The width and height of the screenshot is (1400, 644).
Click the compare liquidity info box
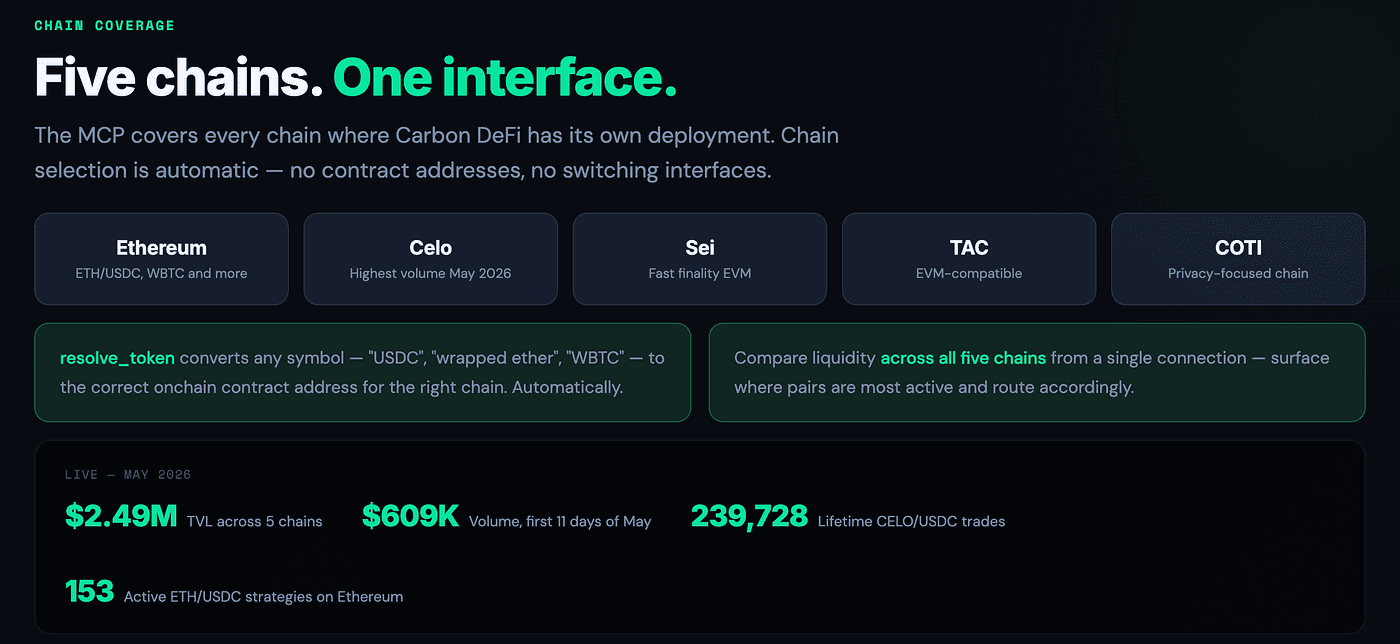[1037, 372]
